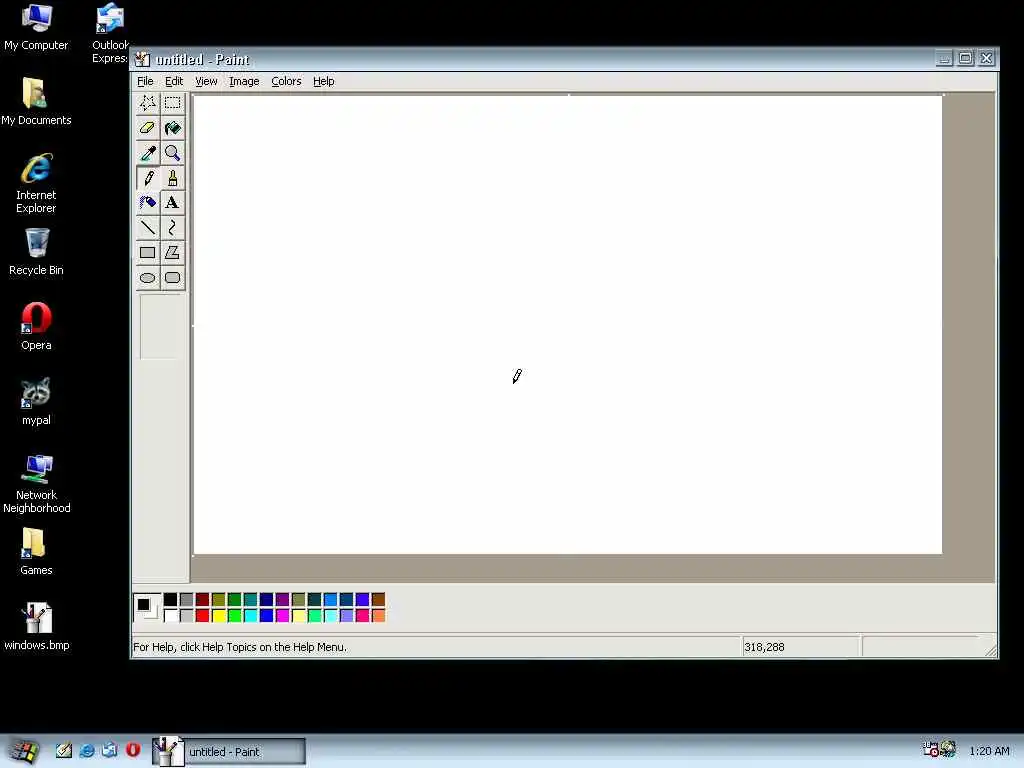1024x768 pixels.
Task: Select the Pencil tool
Action: point(148,178)
